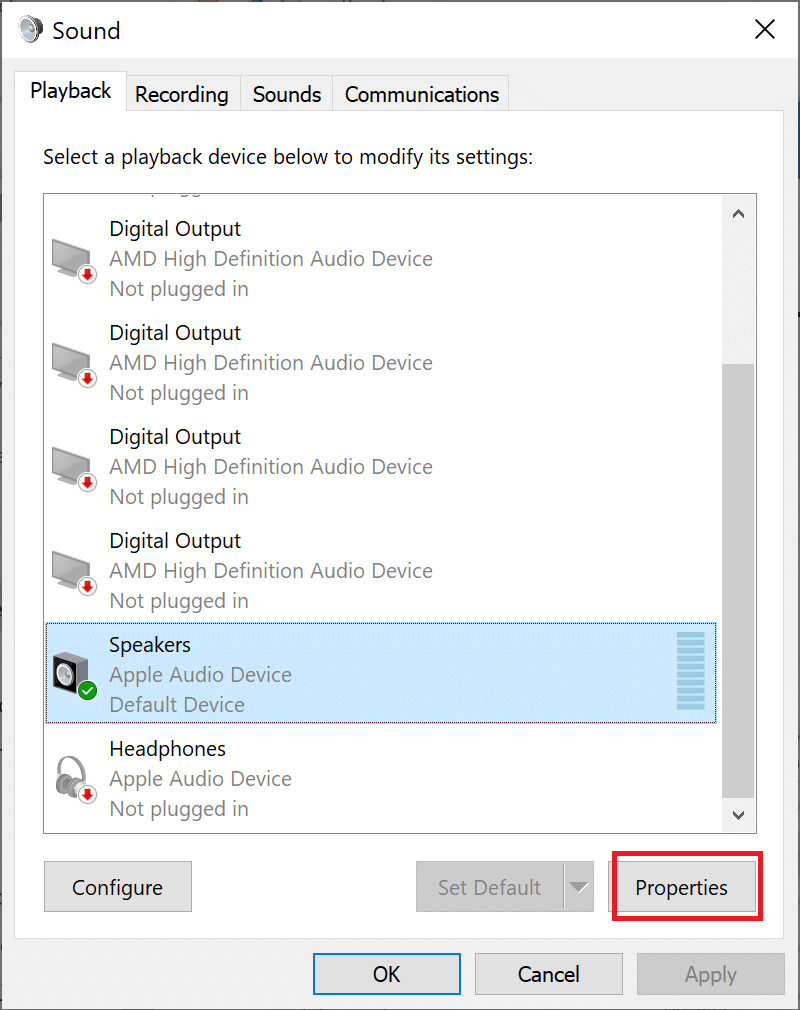Viewport: 800px width, 1010px height.
Task: Click the Sound speaker icon in title bar
Action: [x=30, y=30]
